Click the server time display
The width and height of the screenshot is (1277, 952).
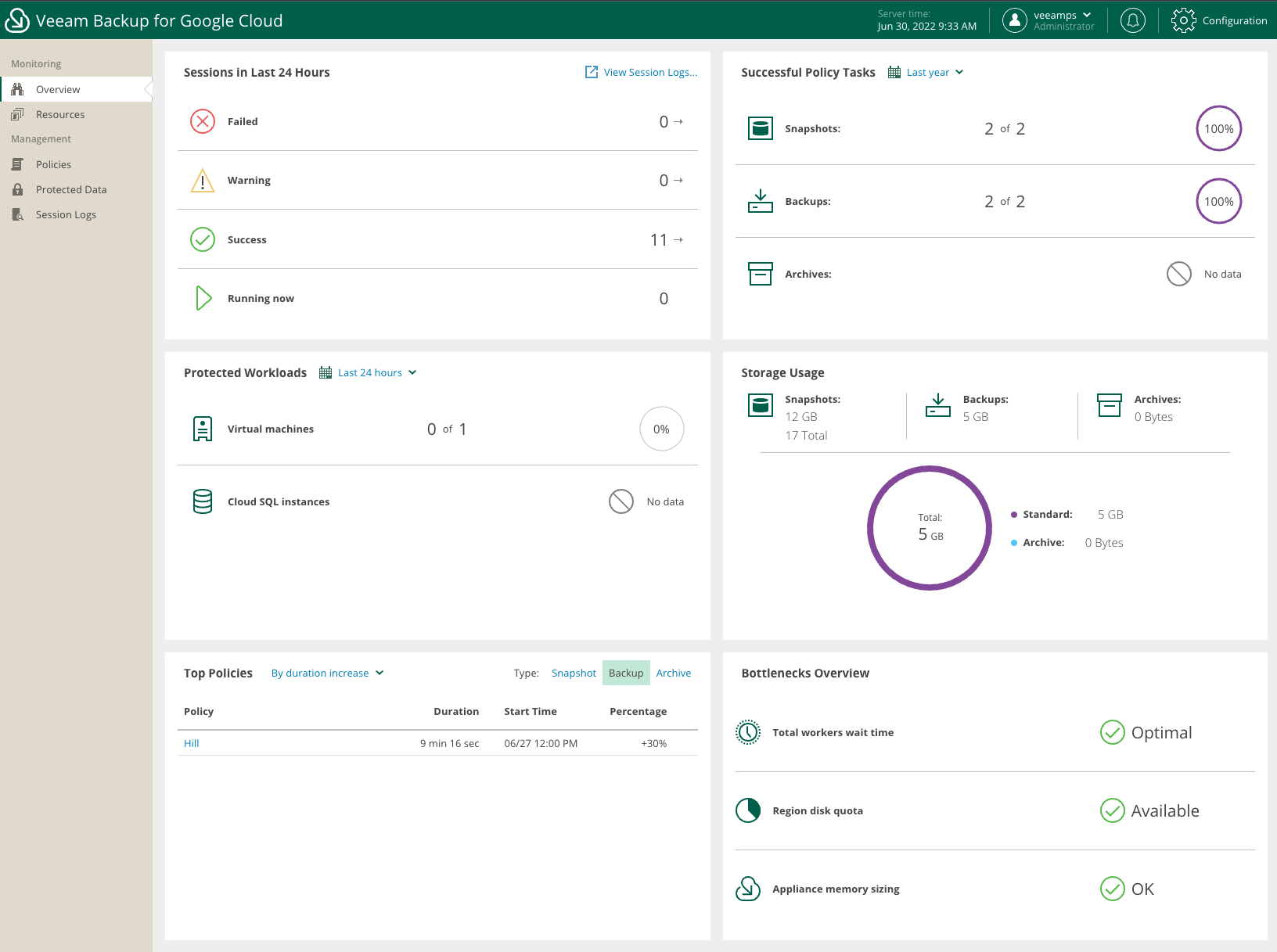coord(927,20)
